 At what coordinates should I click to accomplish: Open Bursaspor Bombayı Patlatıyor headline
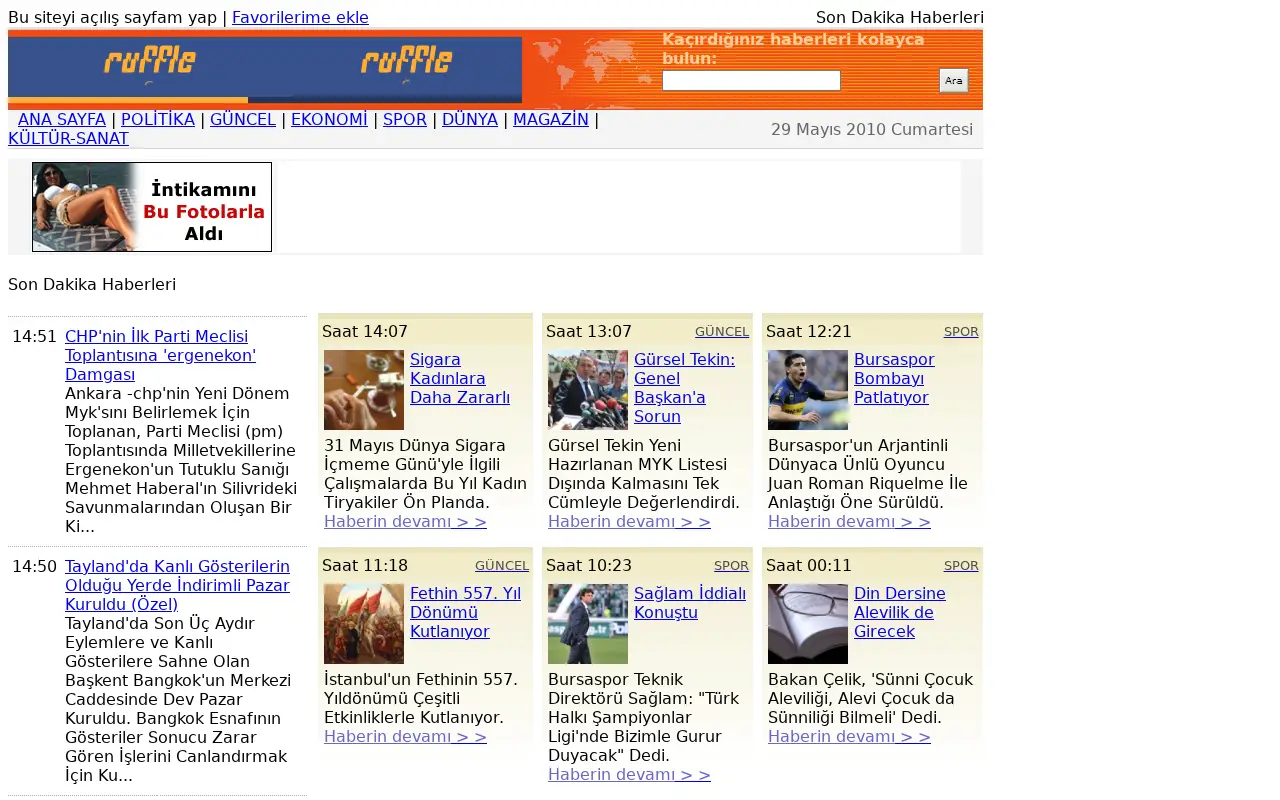(894, 378)
